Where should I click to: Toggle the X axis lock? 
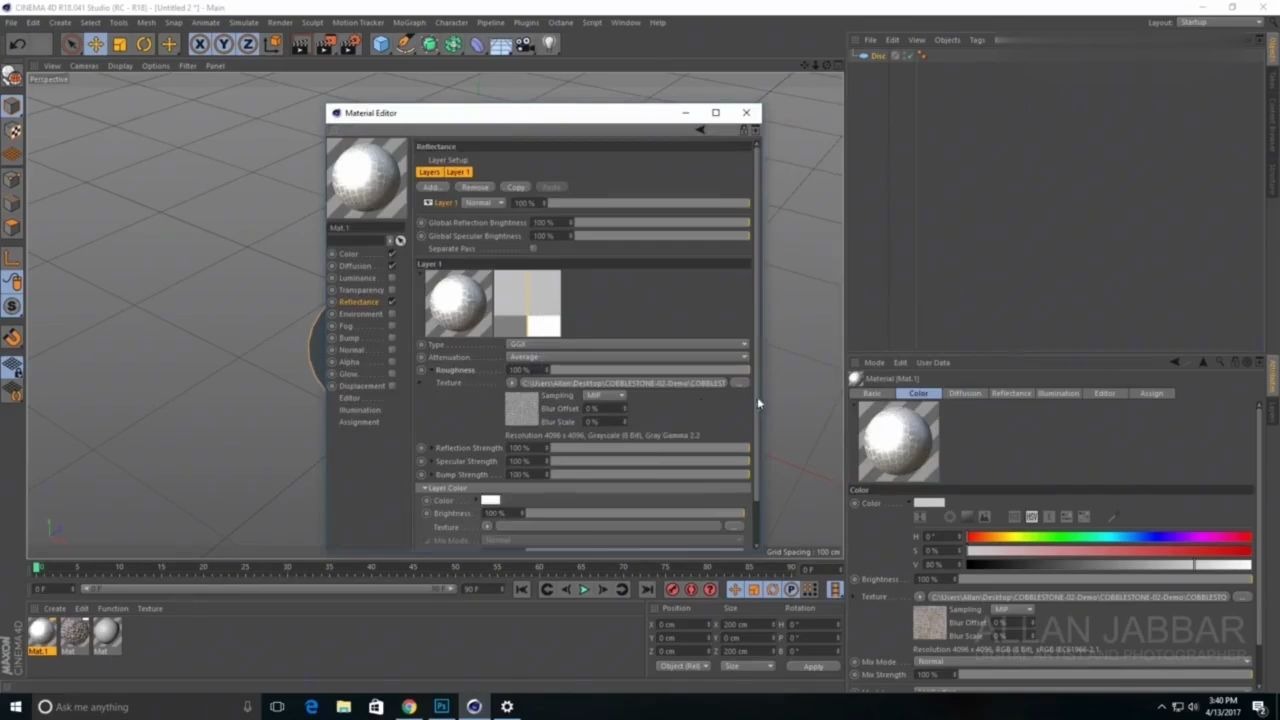pos(200,44)
